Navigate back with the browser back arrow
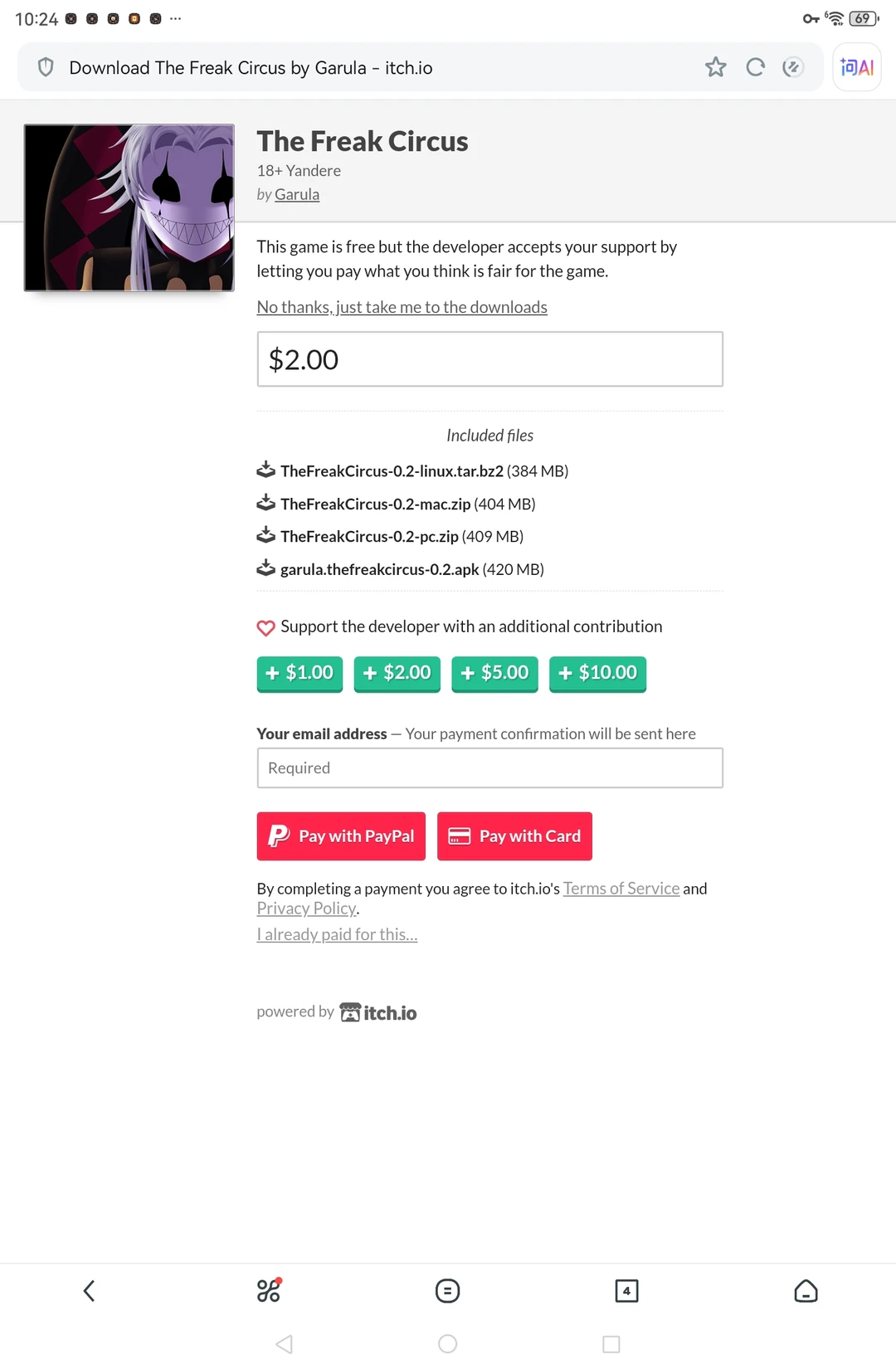The width and height of the screenshot is (896, 1369). tap(90, 1290)
